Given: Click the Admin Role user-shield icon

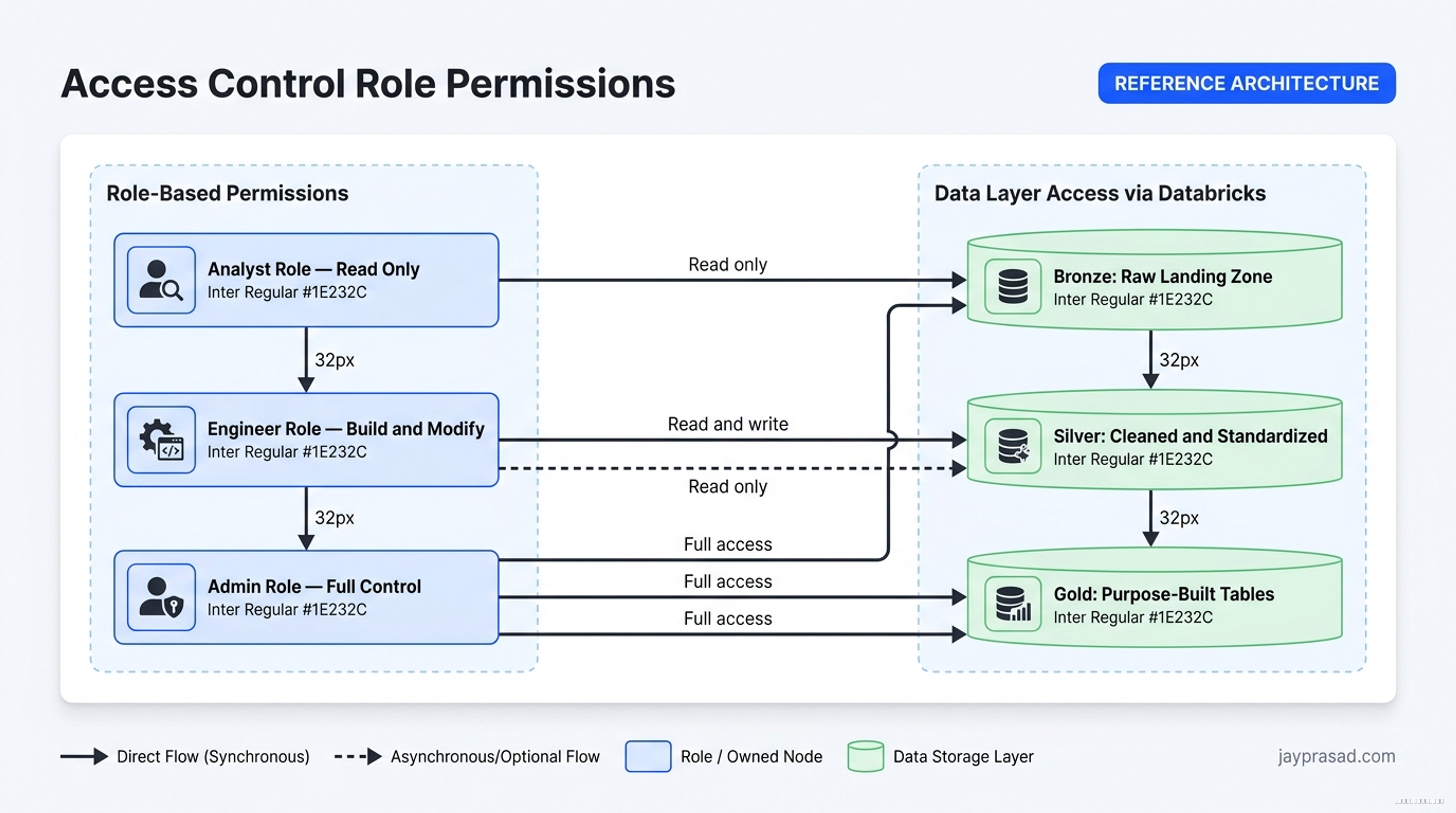Looking at the screenshot, I should click(x=161, y=597).
